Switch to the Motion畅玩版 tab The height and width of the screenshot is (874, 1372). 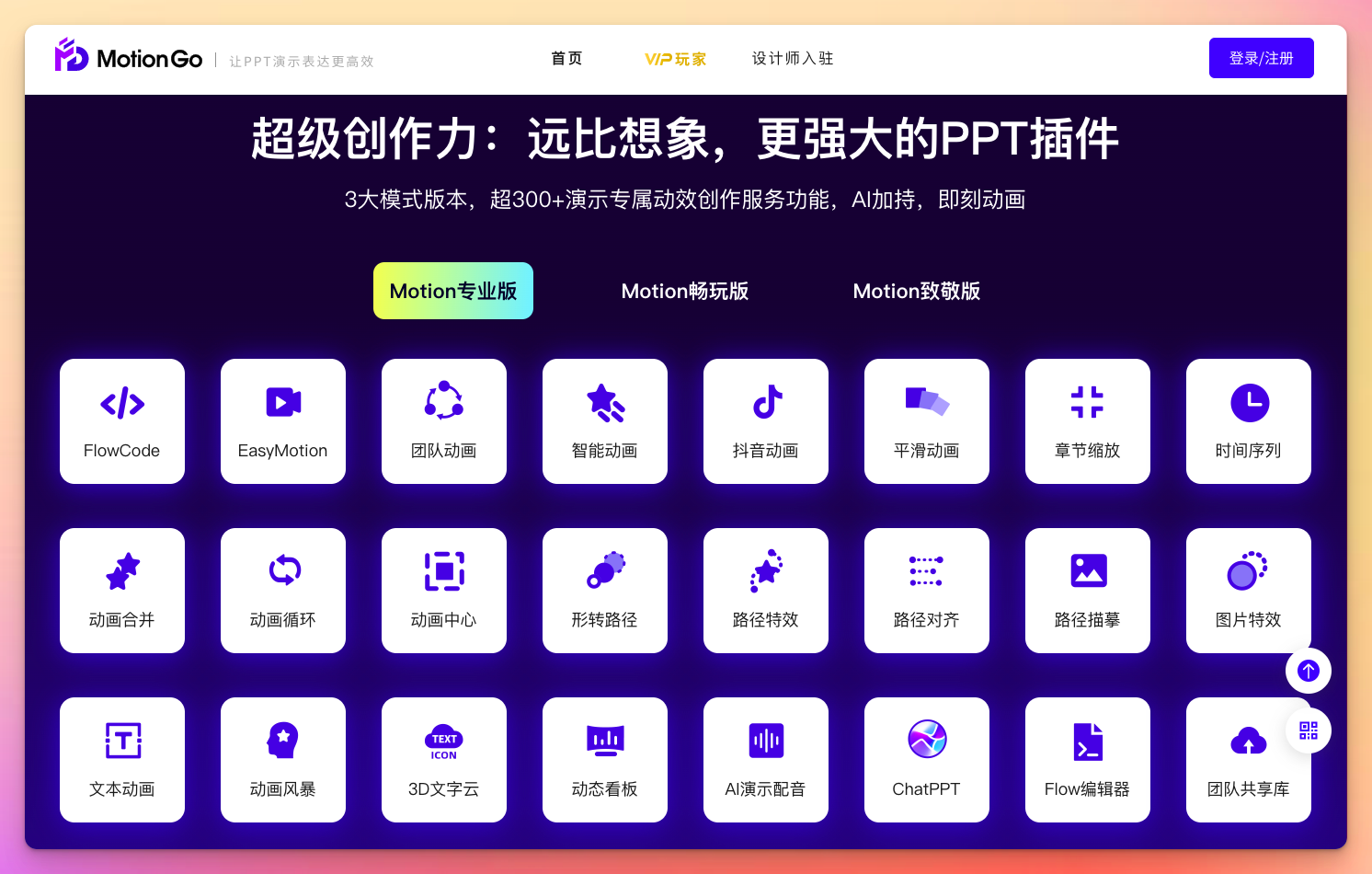pyautogui.click(x=685, y=291)
